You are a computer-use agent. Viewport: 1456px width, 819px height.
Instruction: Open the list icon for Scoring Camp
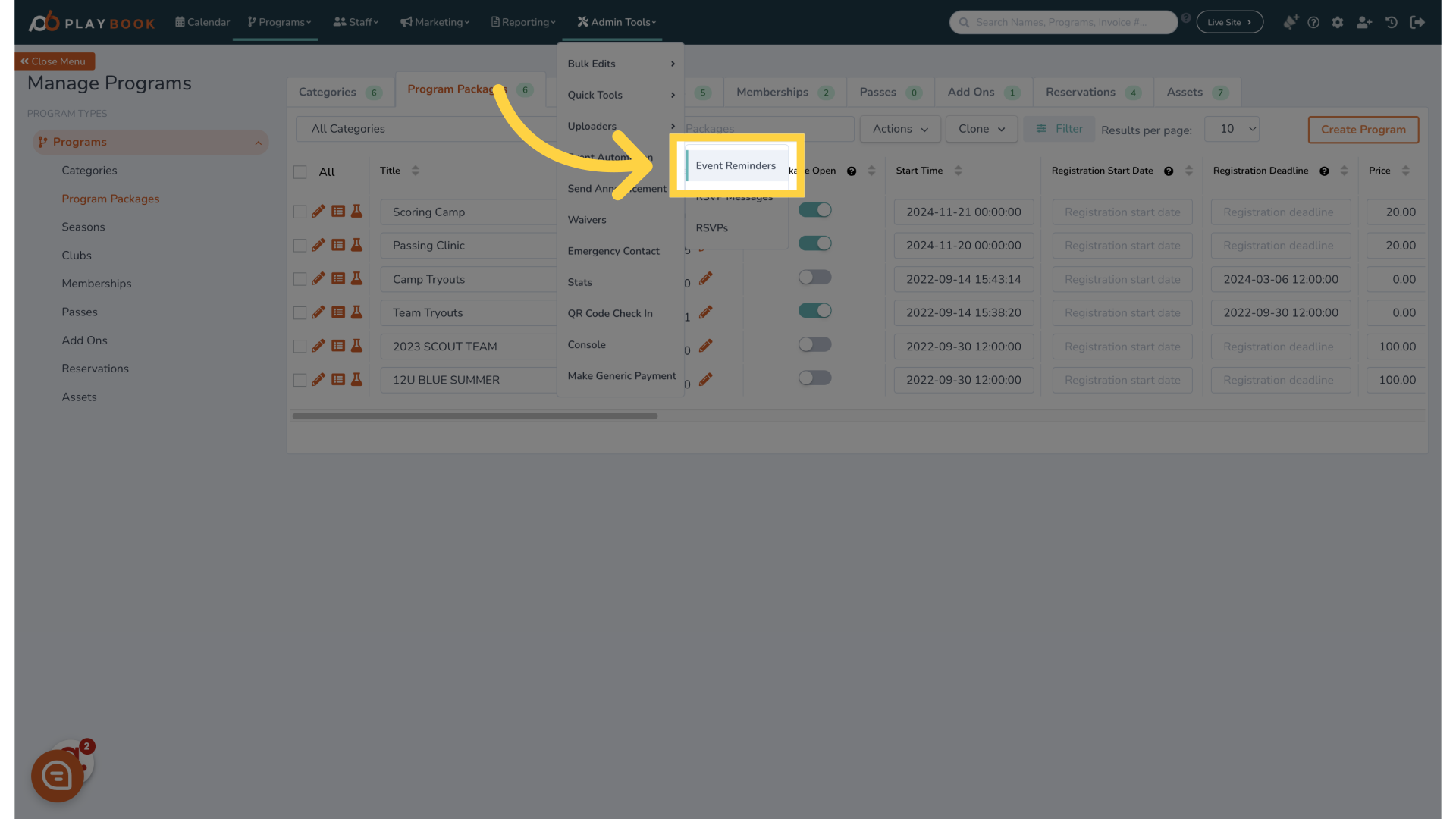pos(338,212)
